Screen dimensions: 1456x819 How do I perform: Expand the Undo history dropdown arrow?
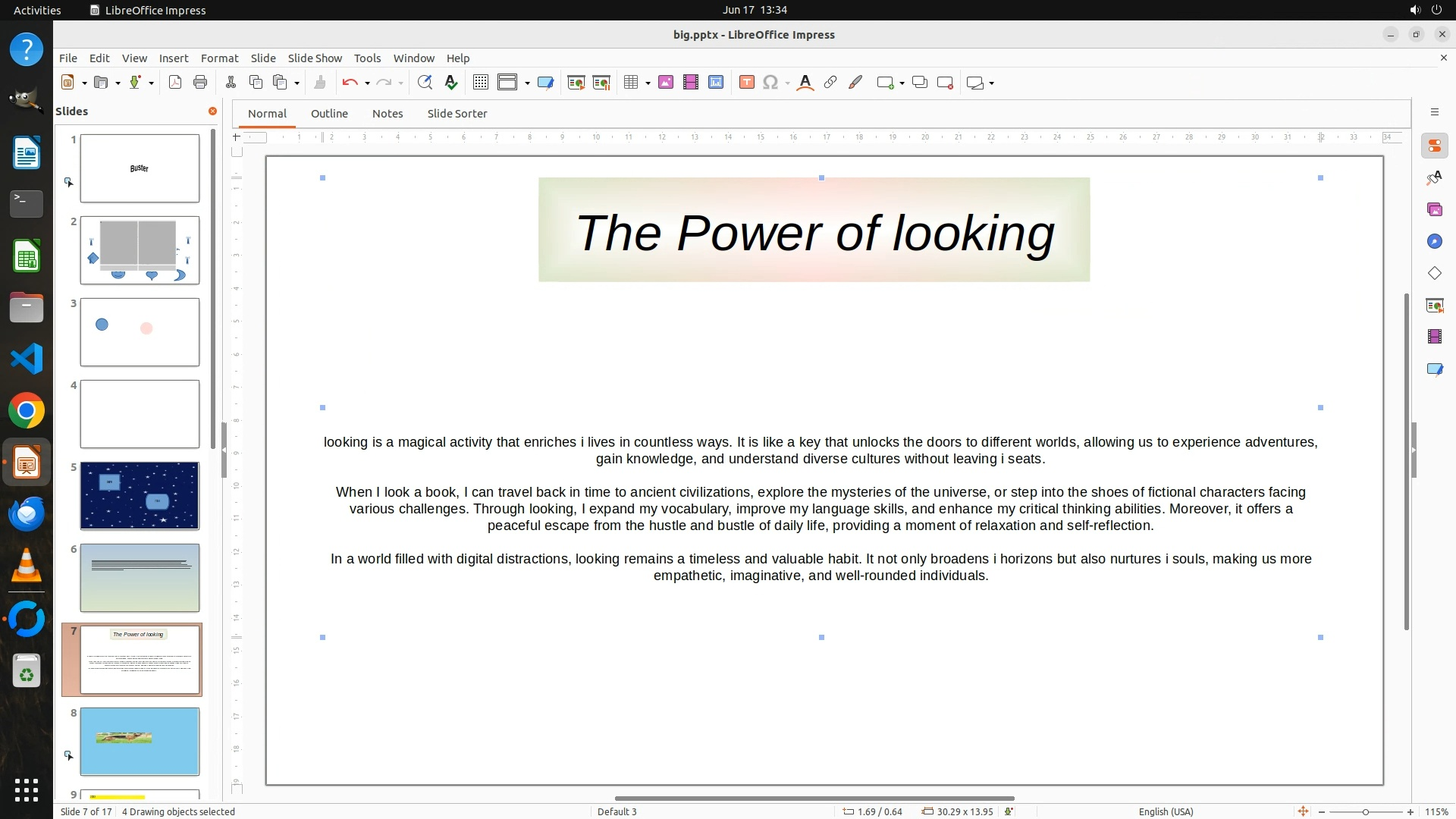point(367,83)
